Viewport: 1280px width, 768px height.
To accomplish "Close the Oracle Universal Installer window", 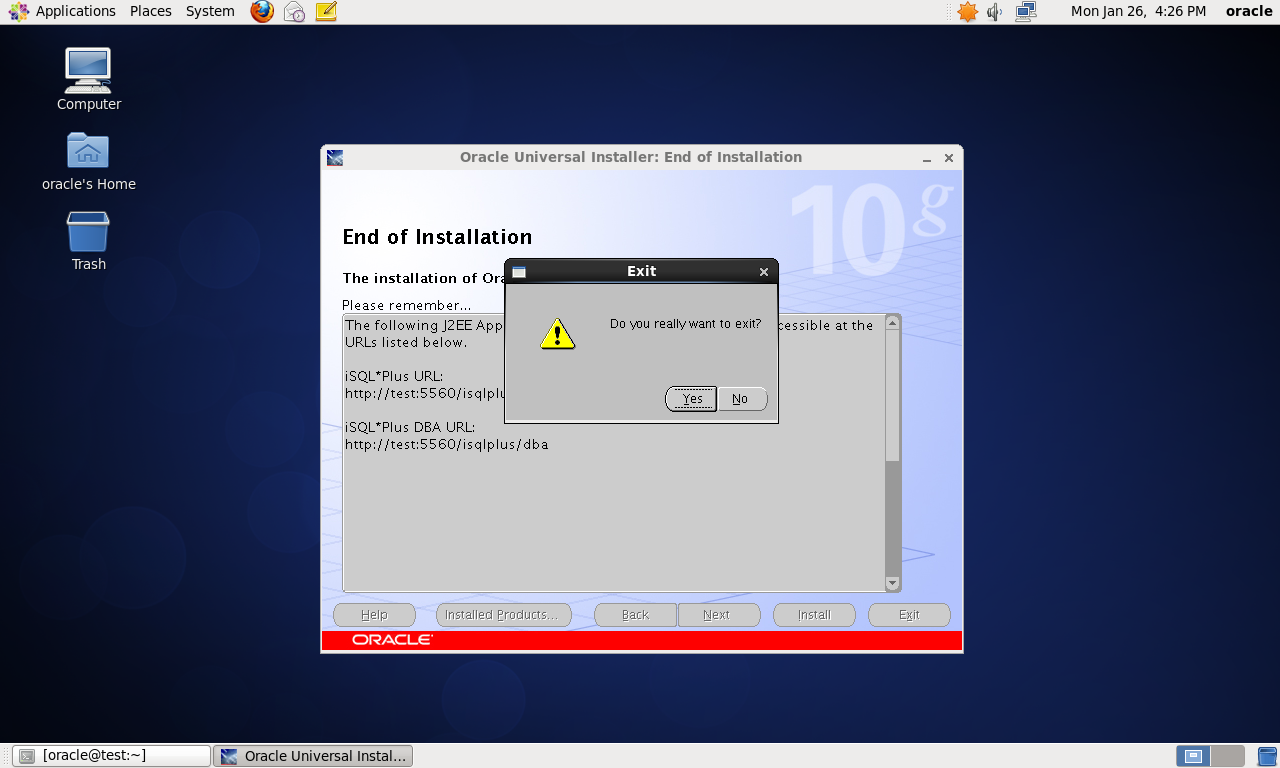I will click(x=949, y=158).
